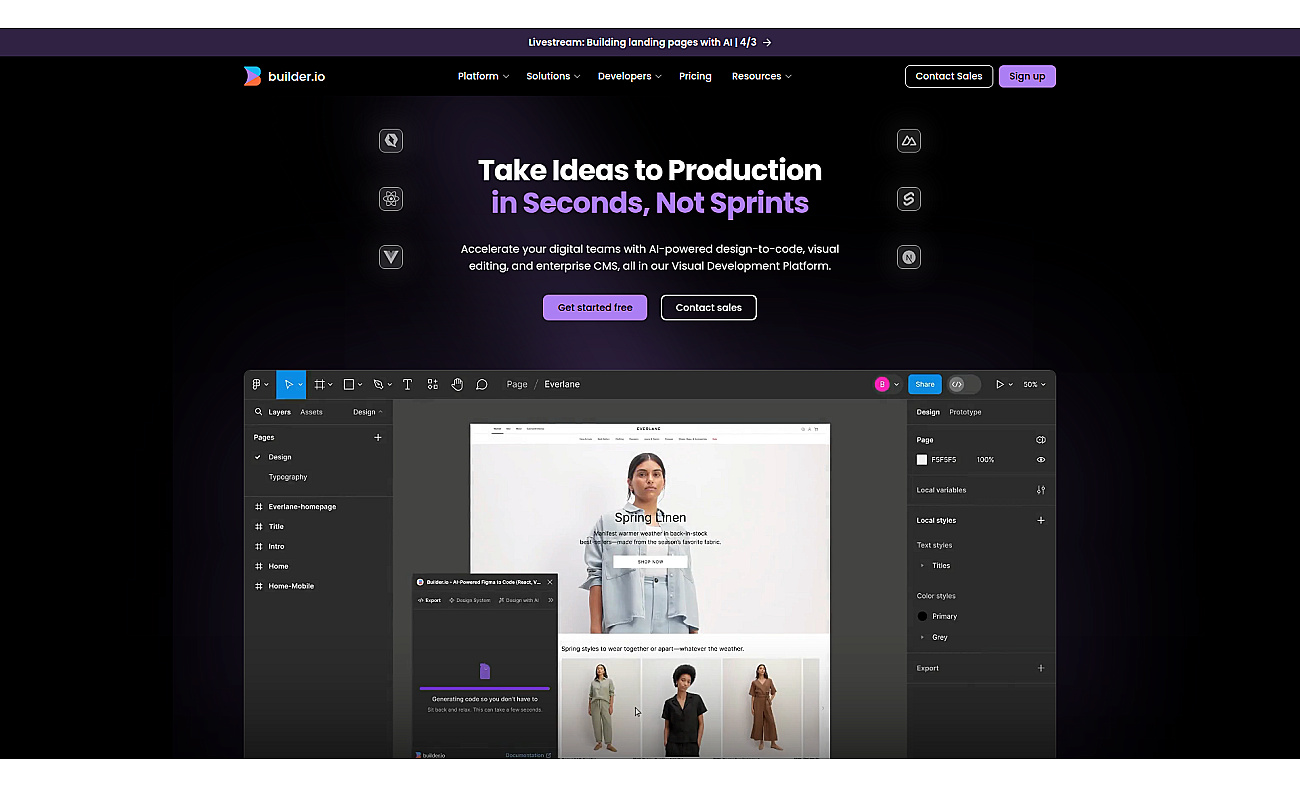
Task: Select the Design tab in the right panel
Action: [928, 412]
